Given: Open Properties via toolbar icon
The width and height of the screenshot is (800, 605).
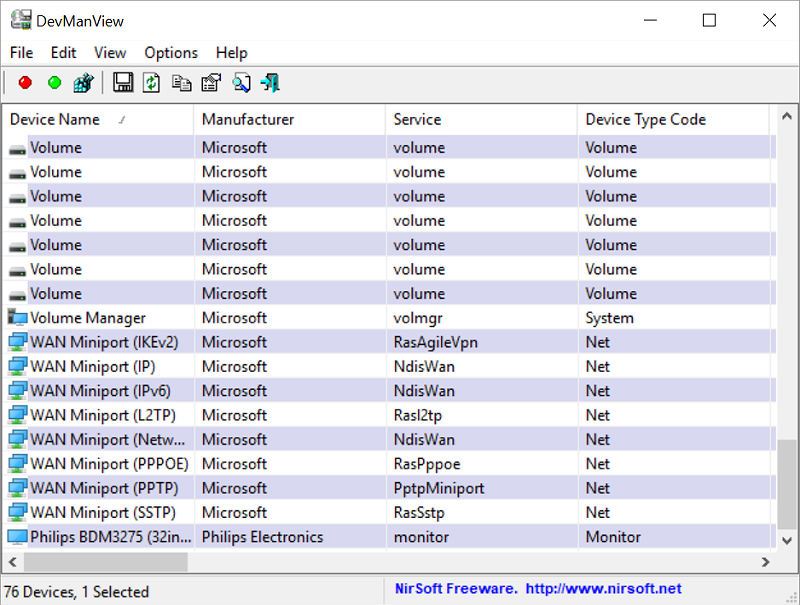Looking at the screenshot, I should click(211, 83).
